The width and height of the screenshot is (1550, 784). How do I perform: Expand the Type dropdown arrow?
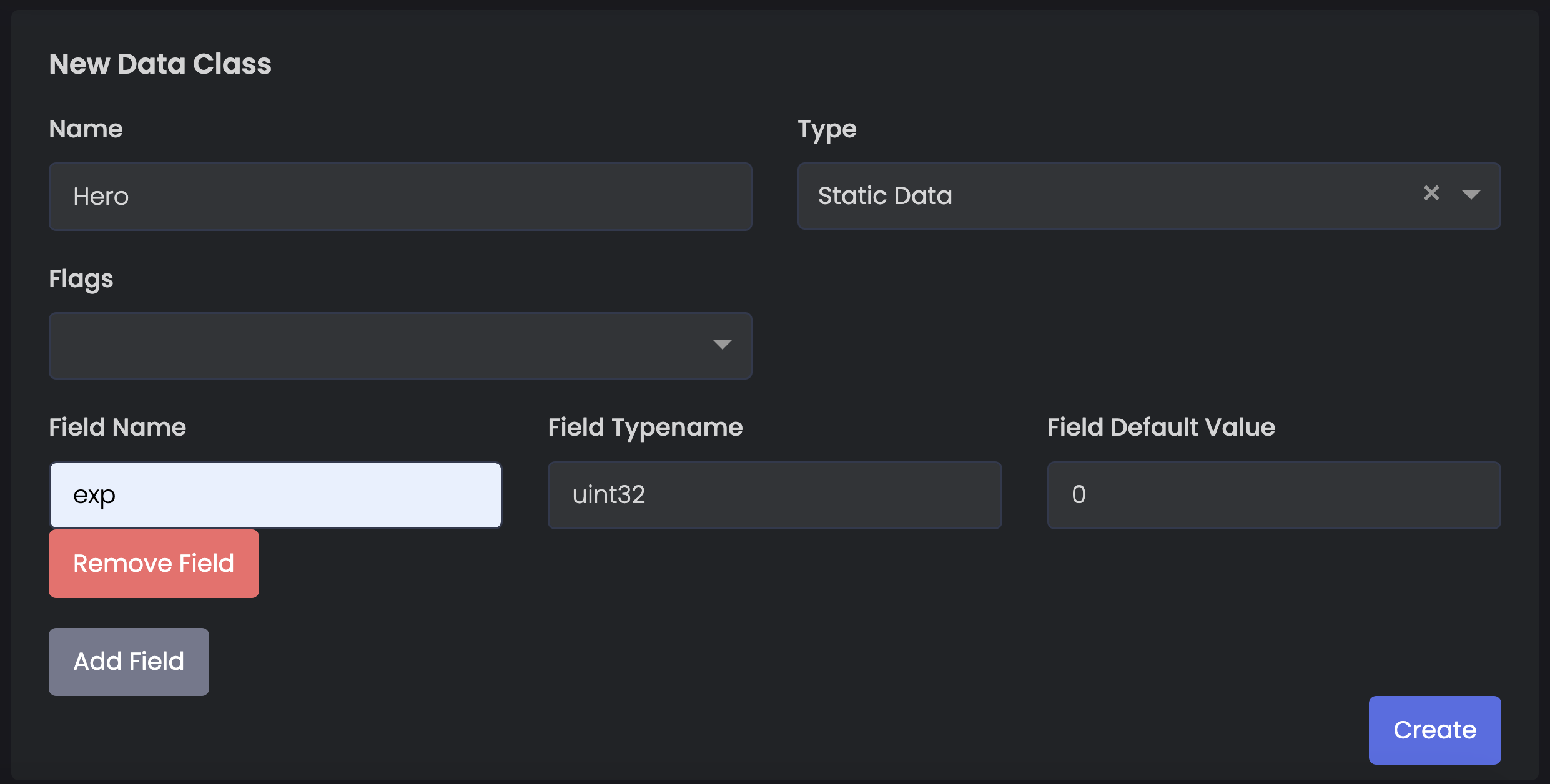(x=1471, y=195)
